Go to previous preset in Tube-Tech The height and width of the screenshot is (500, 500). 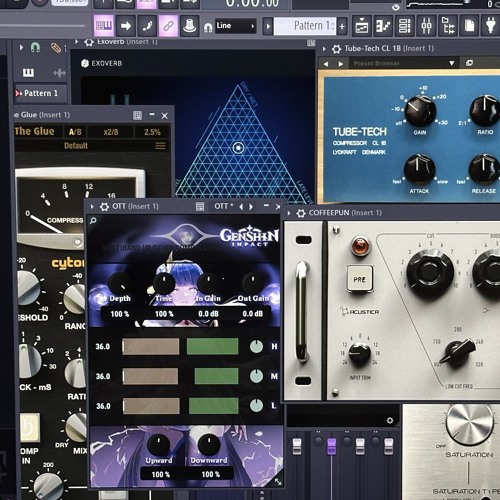click(x=326, y=64)
